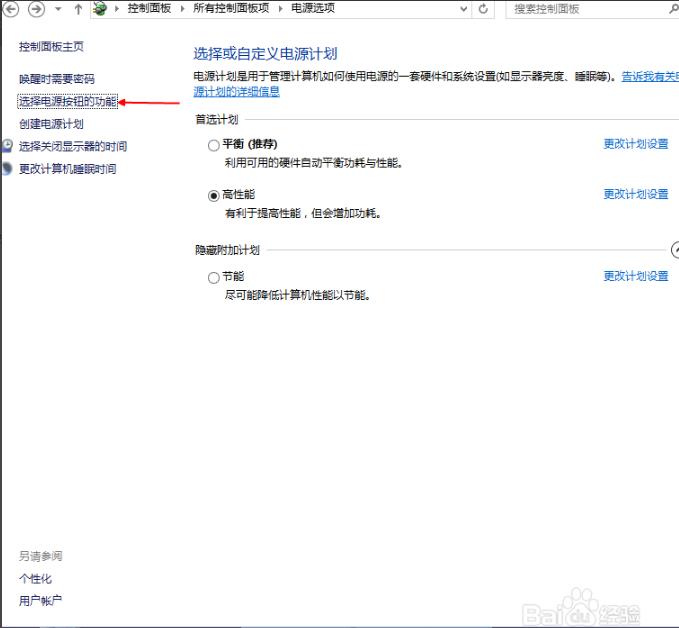
Task: Click the Forward navigation arrow
Action: pyautogui.click(x=35, y=9)
